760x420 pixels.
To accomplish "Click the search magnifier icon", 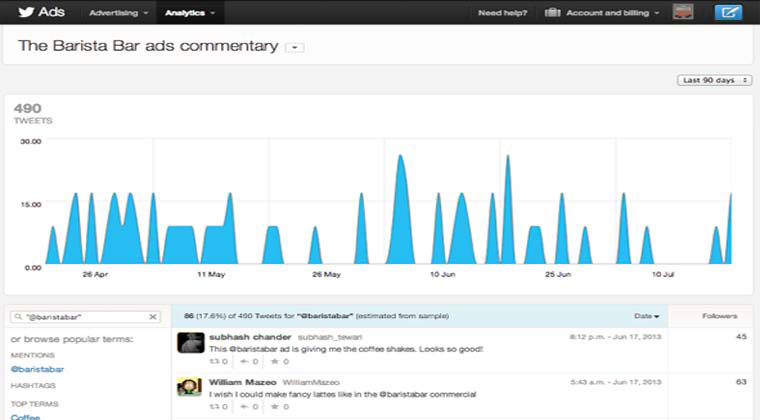I will (18, 317).
